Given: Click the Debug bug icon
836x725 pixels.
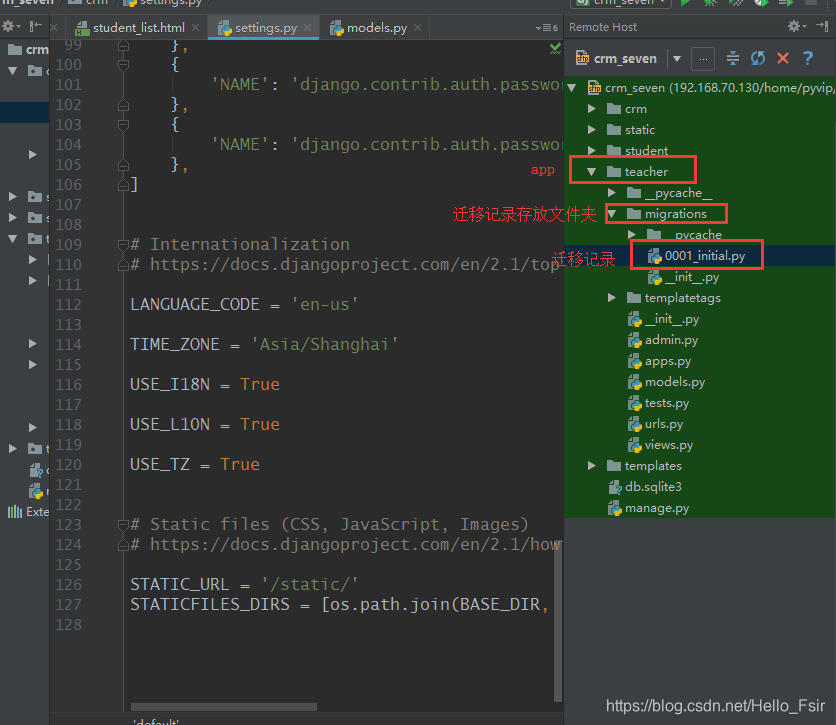Looking at the screenshot, I should point(710,3).
